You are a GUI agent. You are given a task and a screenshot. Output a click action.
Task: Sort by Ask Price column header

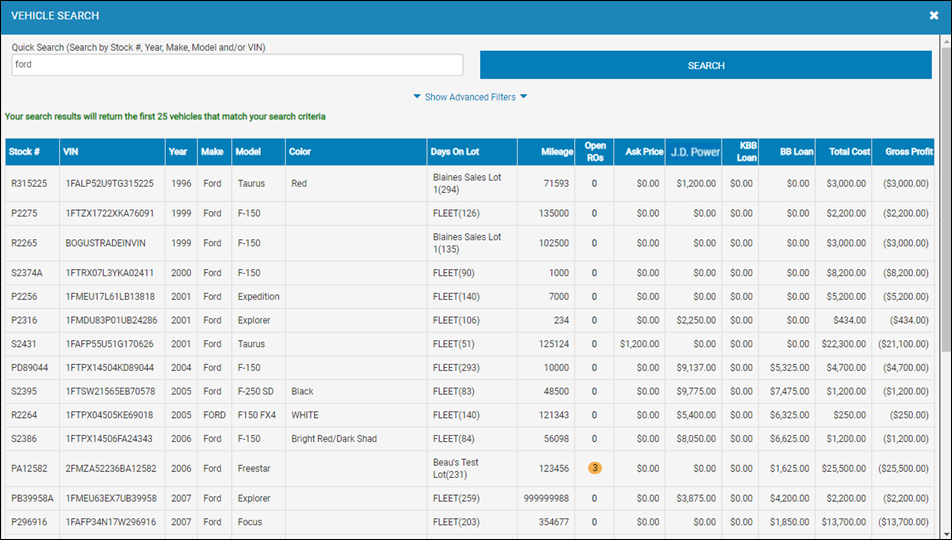pos(639,152)
